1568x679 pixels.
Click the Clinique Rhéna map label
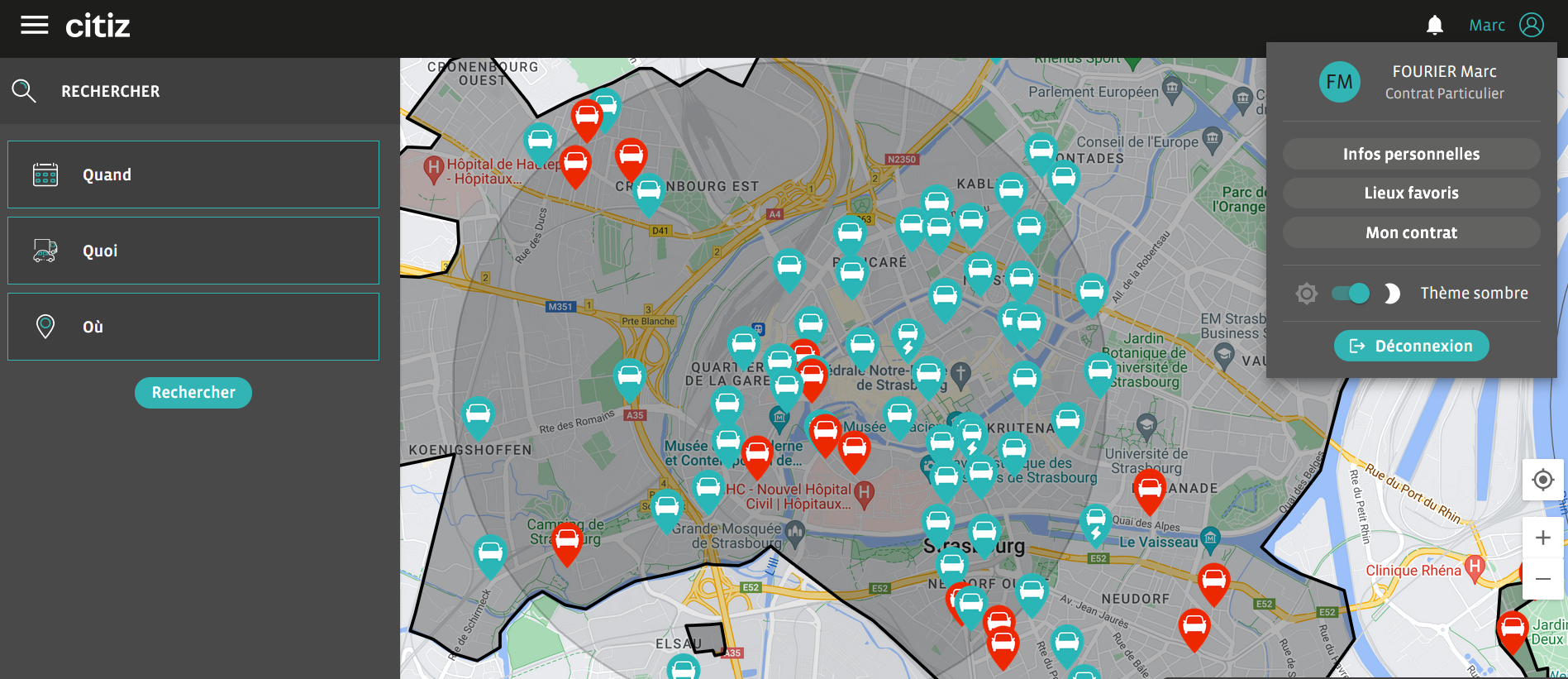coord(1413,571)
